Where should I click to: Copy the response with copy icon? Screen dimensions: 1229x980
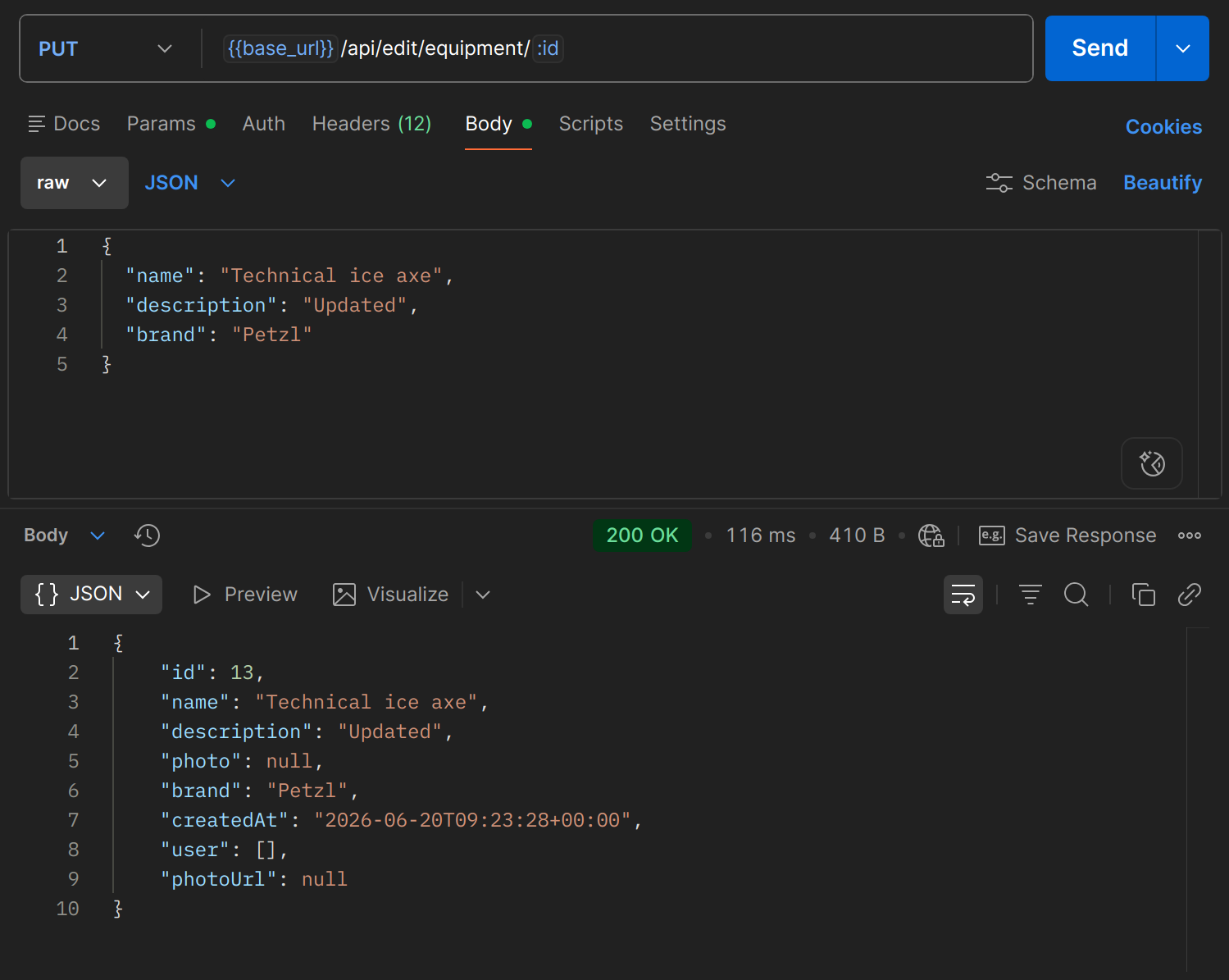(x=1143, y=595)
